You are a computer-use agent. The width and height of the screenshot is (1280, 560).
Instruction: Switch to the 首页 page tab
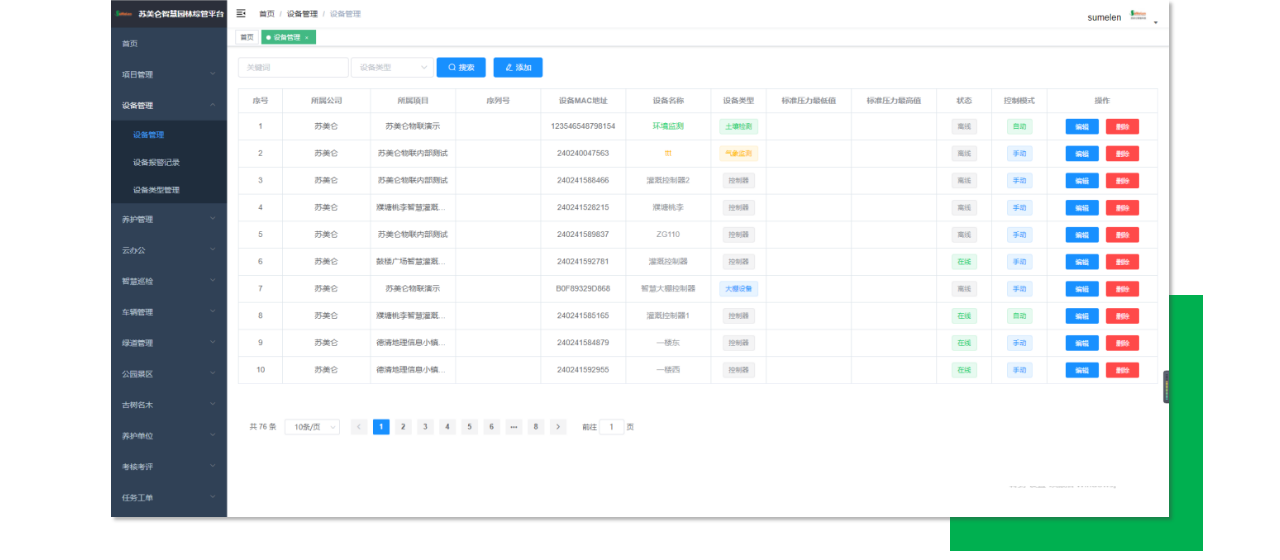[247, 37]
